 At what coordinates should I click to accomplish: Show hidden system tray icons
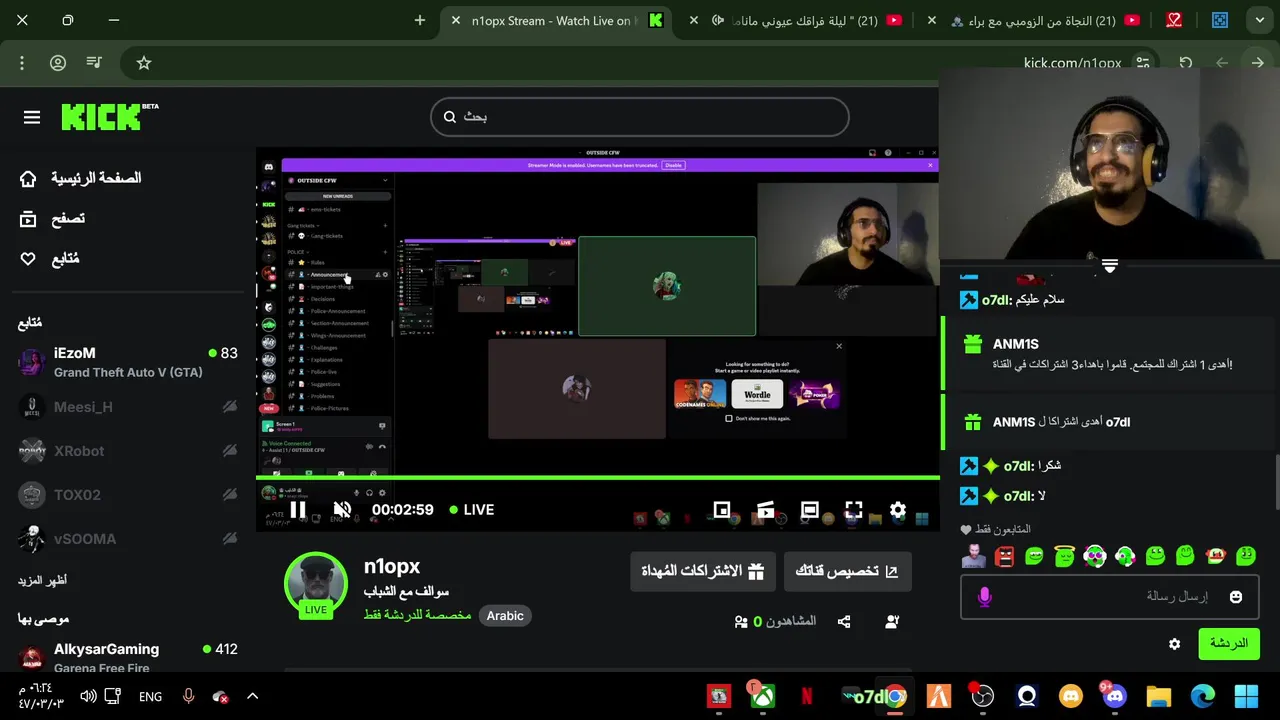click(x=253, y=696)
